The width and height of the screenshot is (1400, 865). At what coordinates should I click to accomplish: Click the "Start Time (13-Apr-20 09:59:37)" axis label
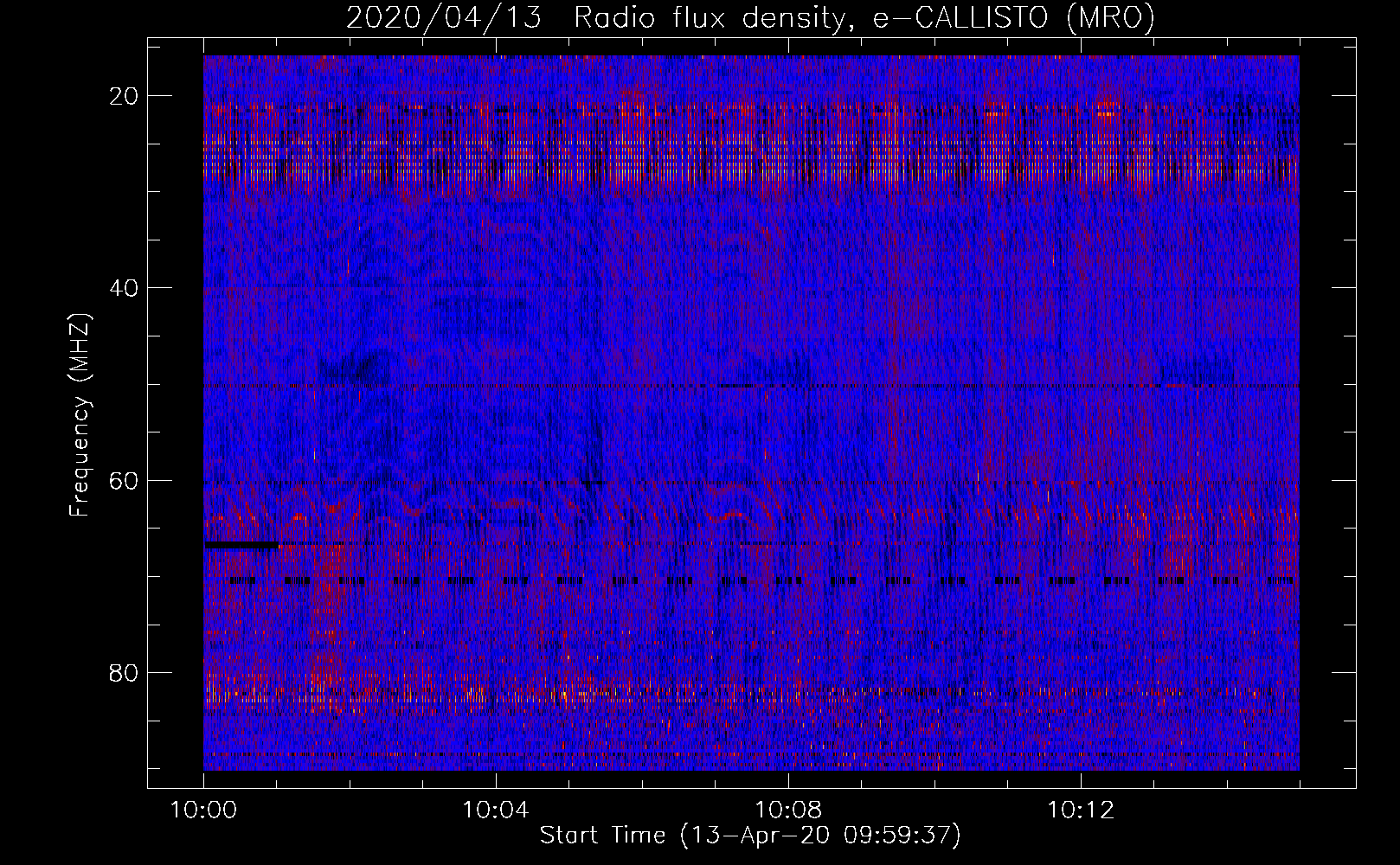coord(750,836)
